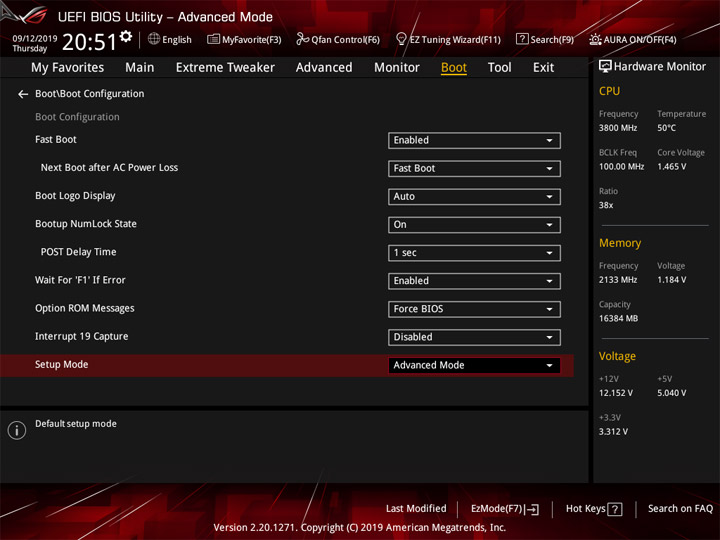
Task: Click the Wait For 'F1' If Error label
Action: point(80,280)
